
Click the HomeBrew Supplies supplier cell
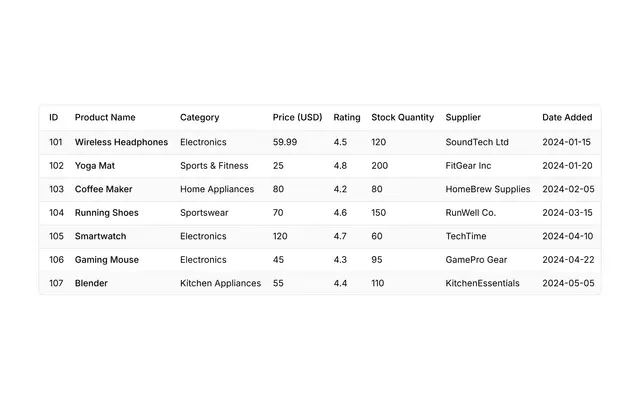(x=488, y=189)
